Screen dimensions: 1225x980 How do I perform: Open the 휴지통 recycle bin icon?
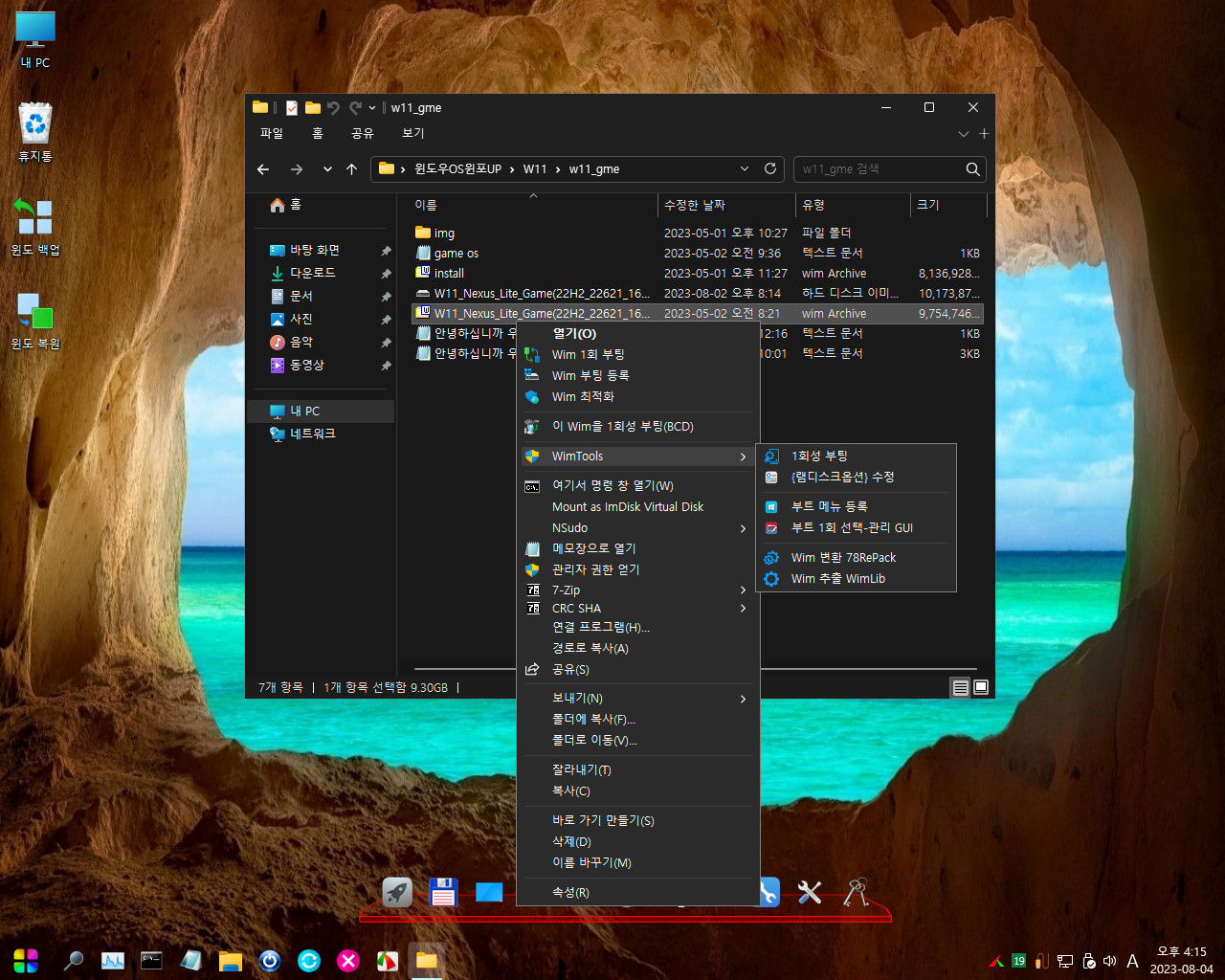pos(35,132)
